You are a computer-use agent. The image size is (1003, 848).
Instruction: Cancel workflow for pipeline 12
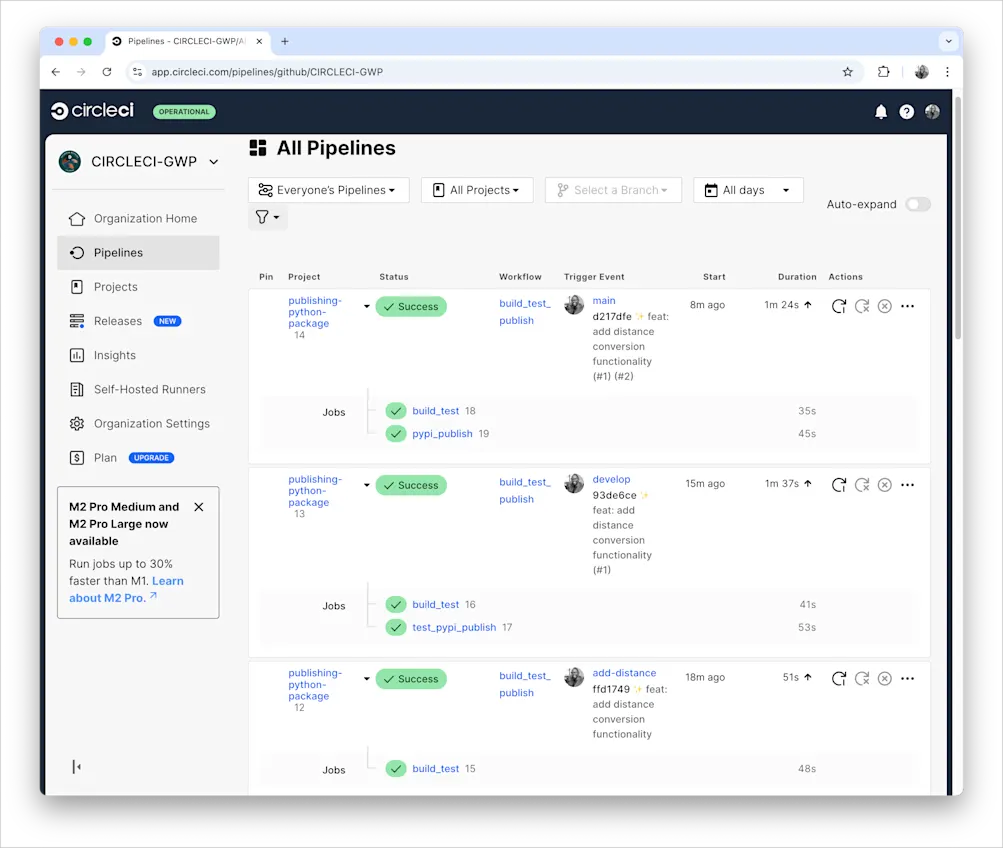(885, 679)
